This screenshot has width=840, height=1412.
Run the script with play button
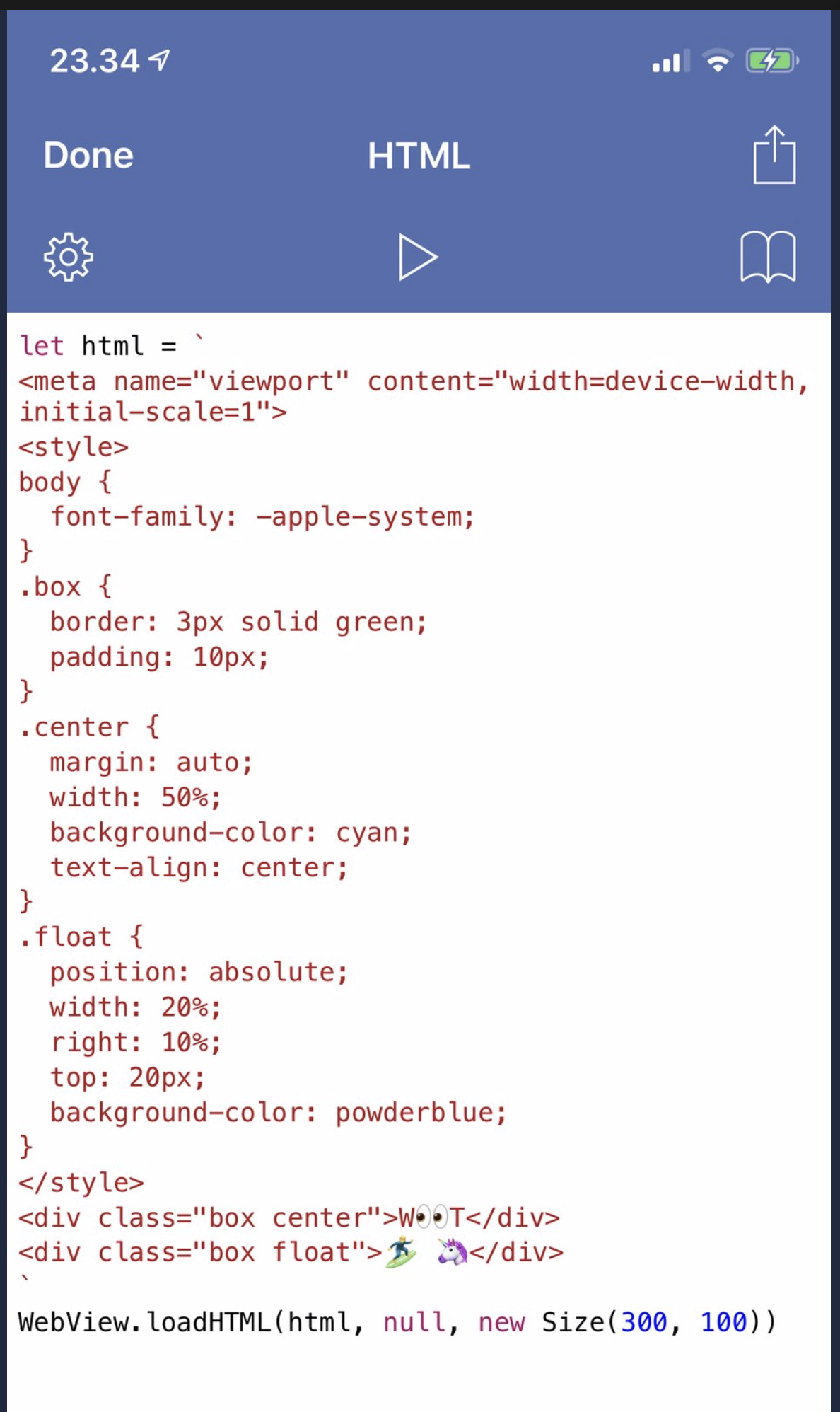click(418, 257)
